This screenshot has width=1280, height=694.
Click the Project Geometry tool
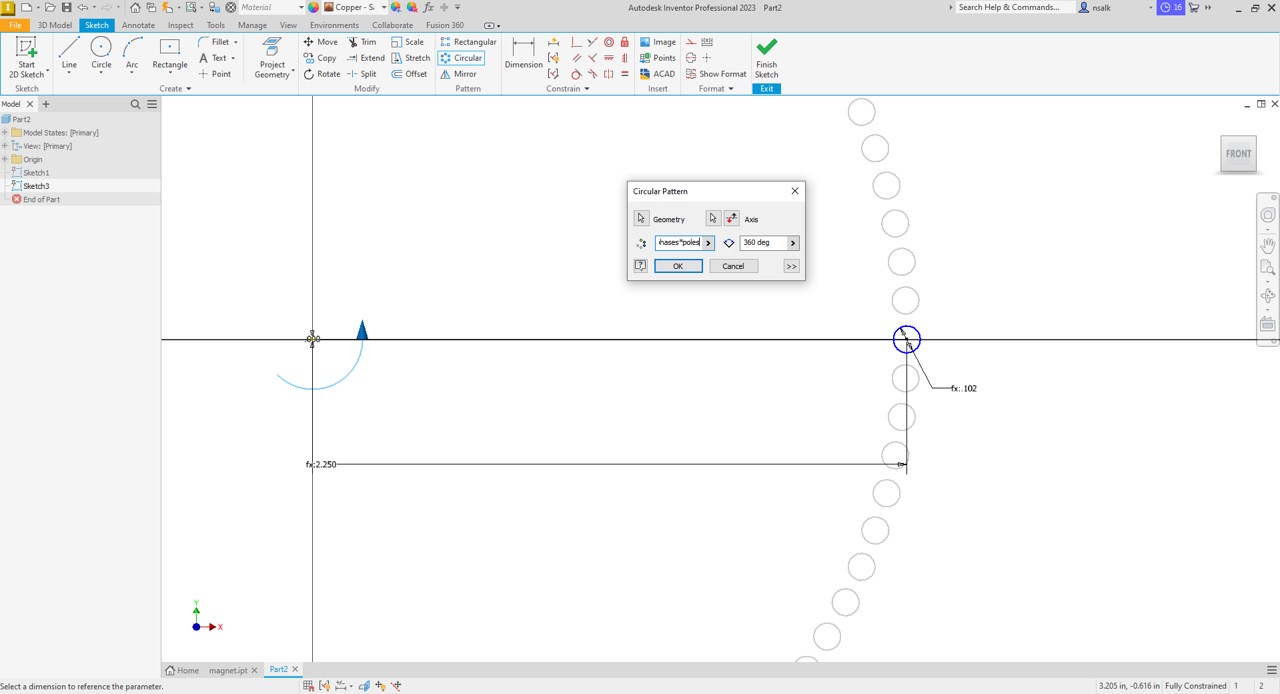point(272,58)
